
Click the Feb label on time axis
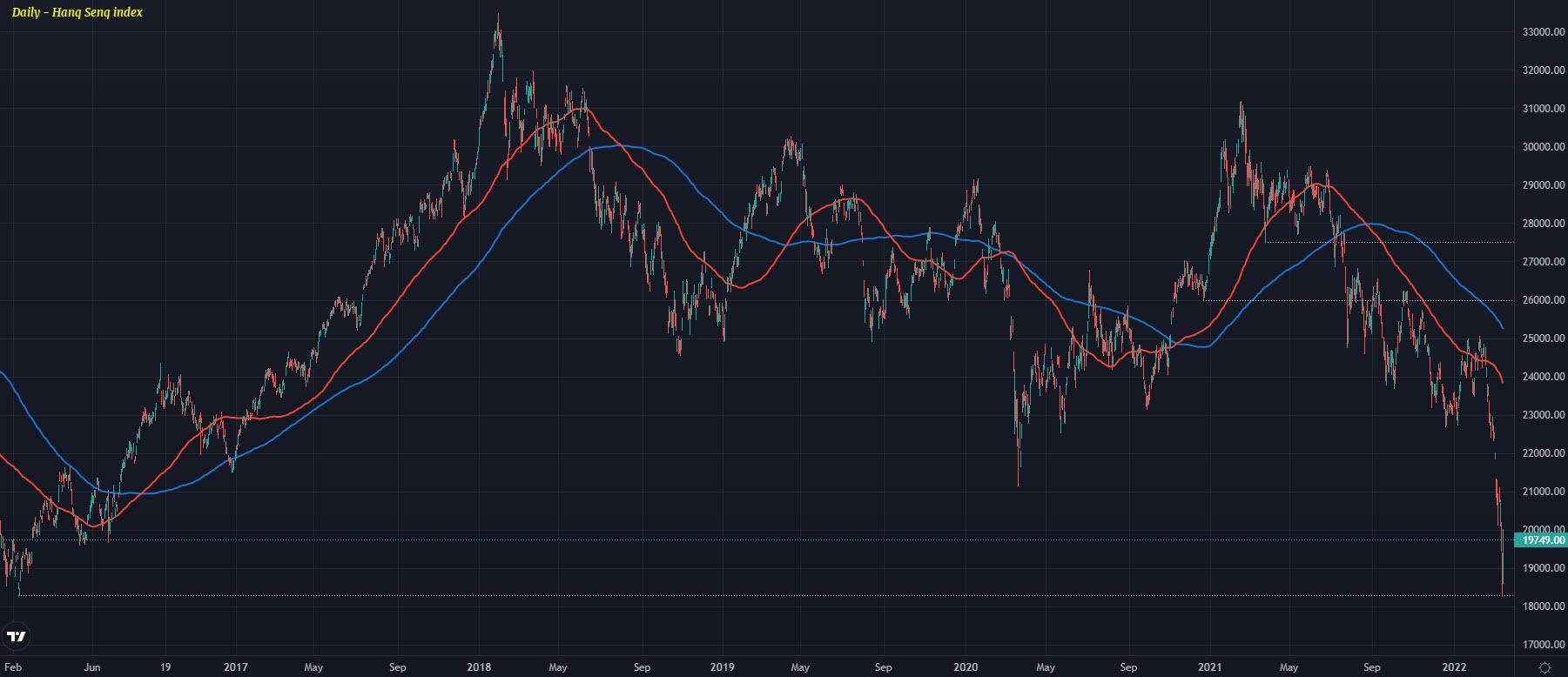click(x=13, y=667)
